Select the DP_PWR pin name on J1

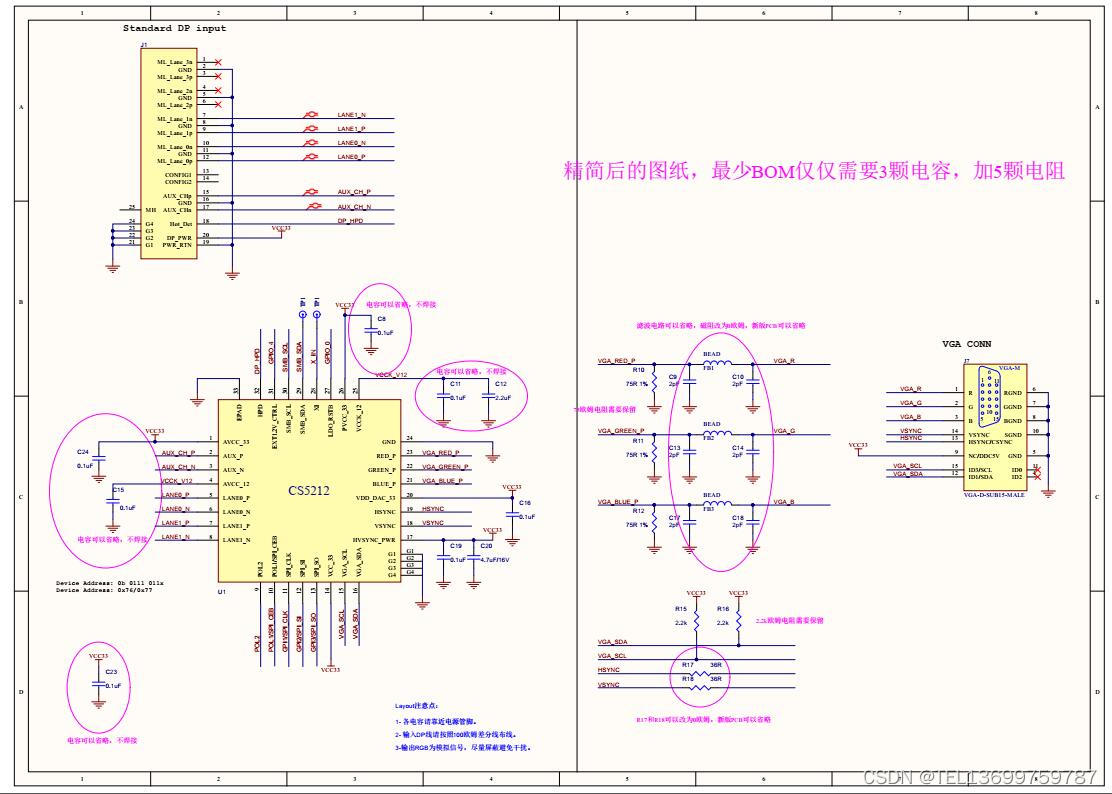coord(179,237)
